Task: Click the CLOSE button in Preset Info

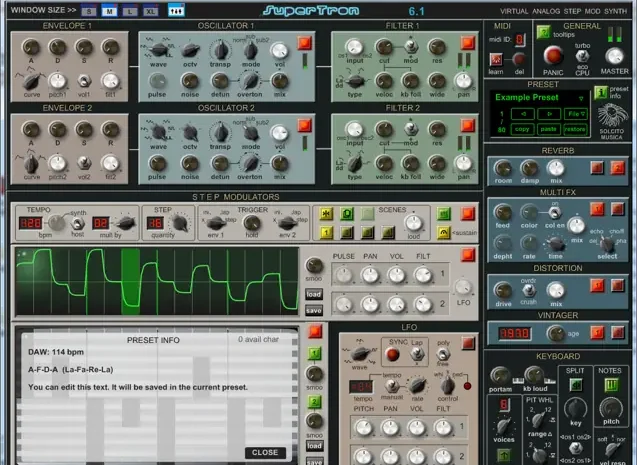Action: click(265, 452)
